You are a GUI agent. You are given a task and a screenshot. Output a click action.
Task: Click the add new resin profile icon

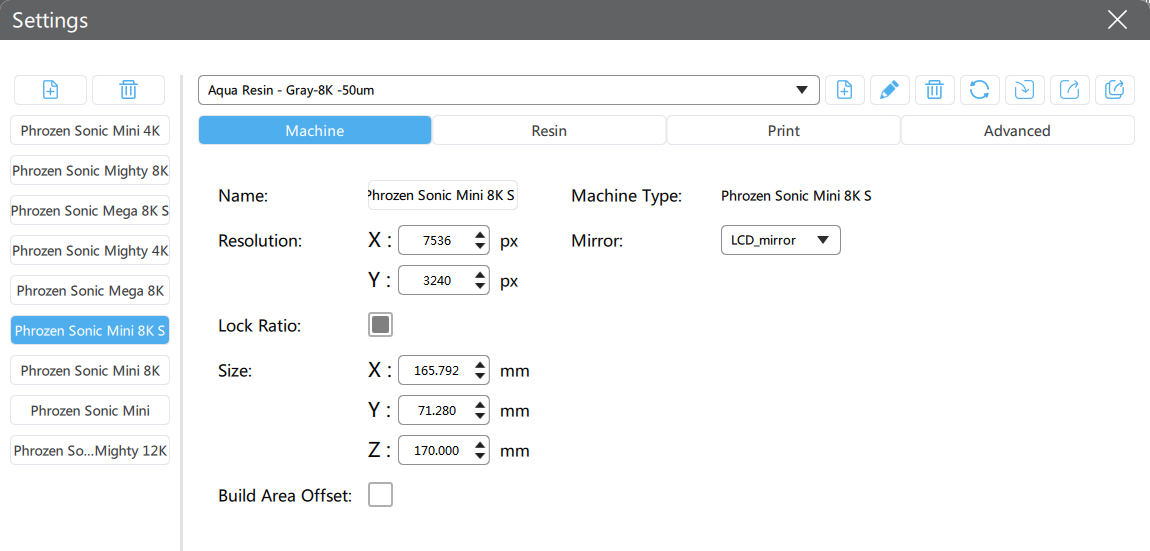844,90
